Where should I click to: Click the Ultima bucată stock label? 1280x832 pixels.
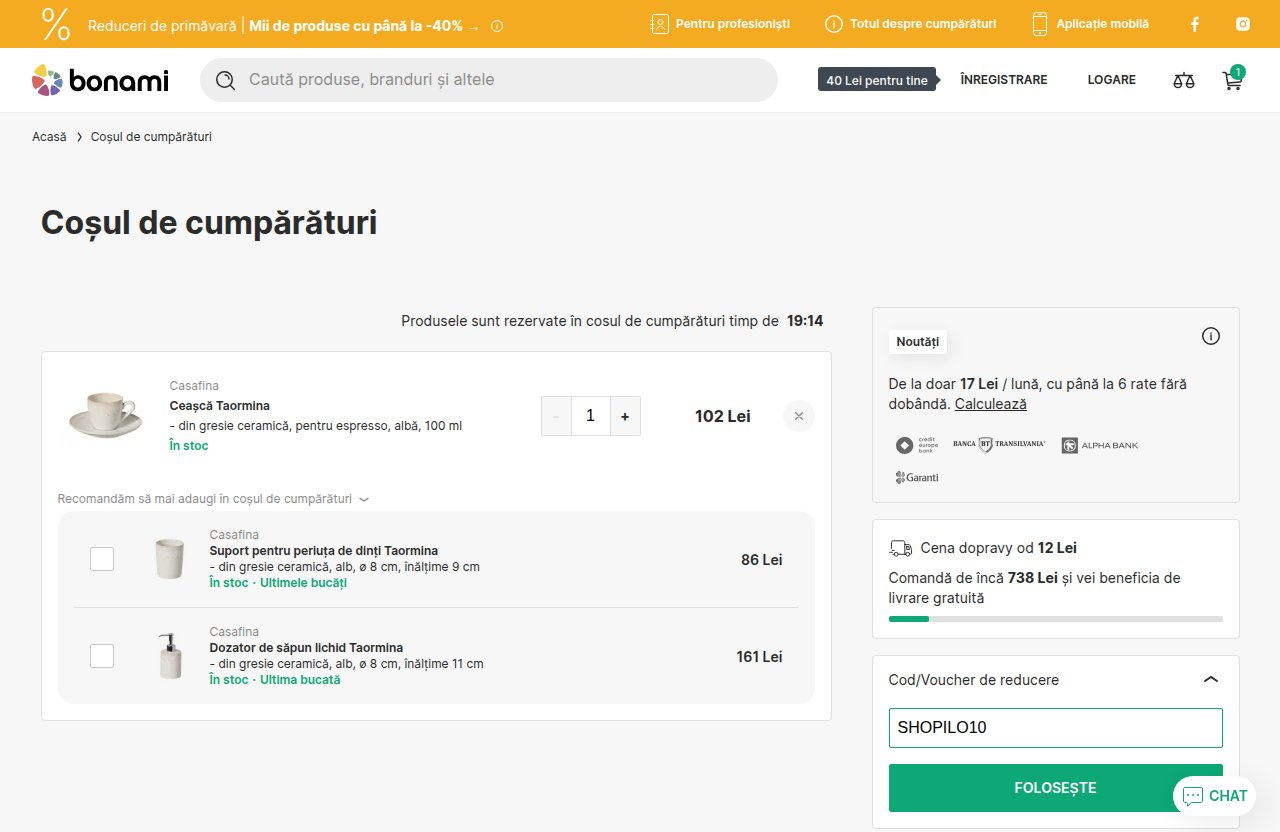(300, 680)
